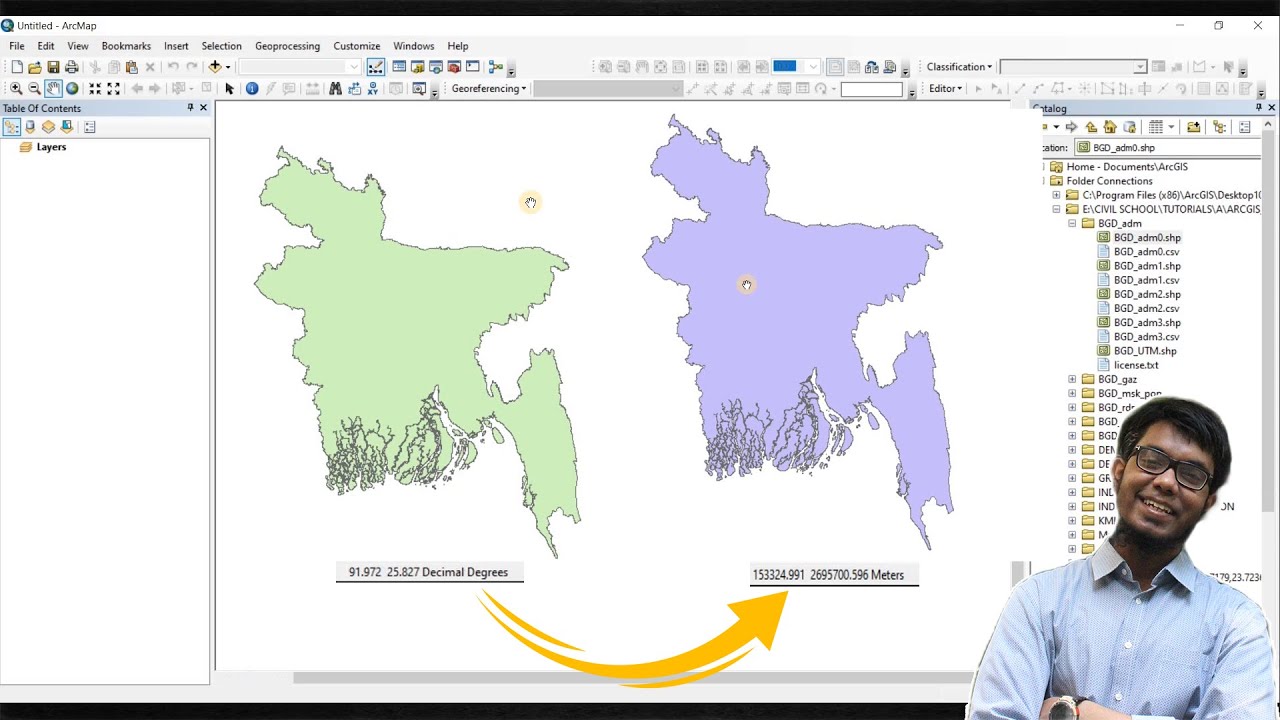
Task: Click the Change Layout button
Action: pos(872,67)
